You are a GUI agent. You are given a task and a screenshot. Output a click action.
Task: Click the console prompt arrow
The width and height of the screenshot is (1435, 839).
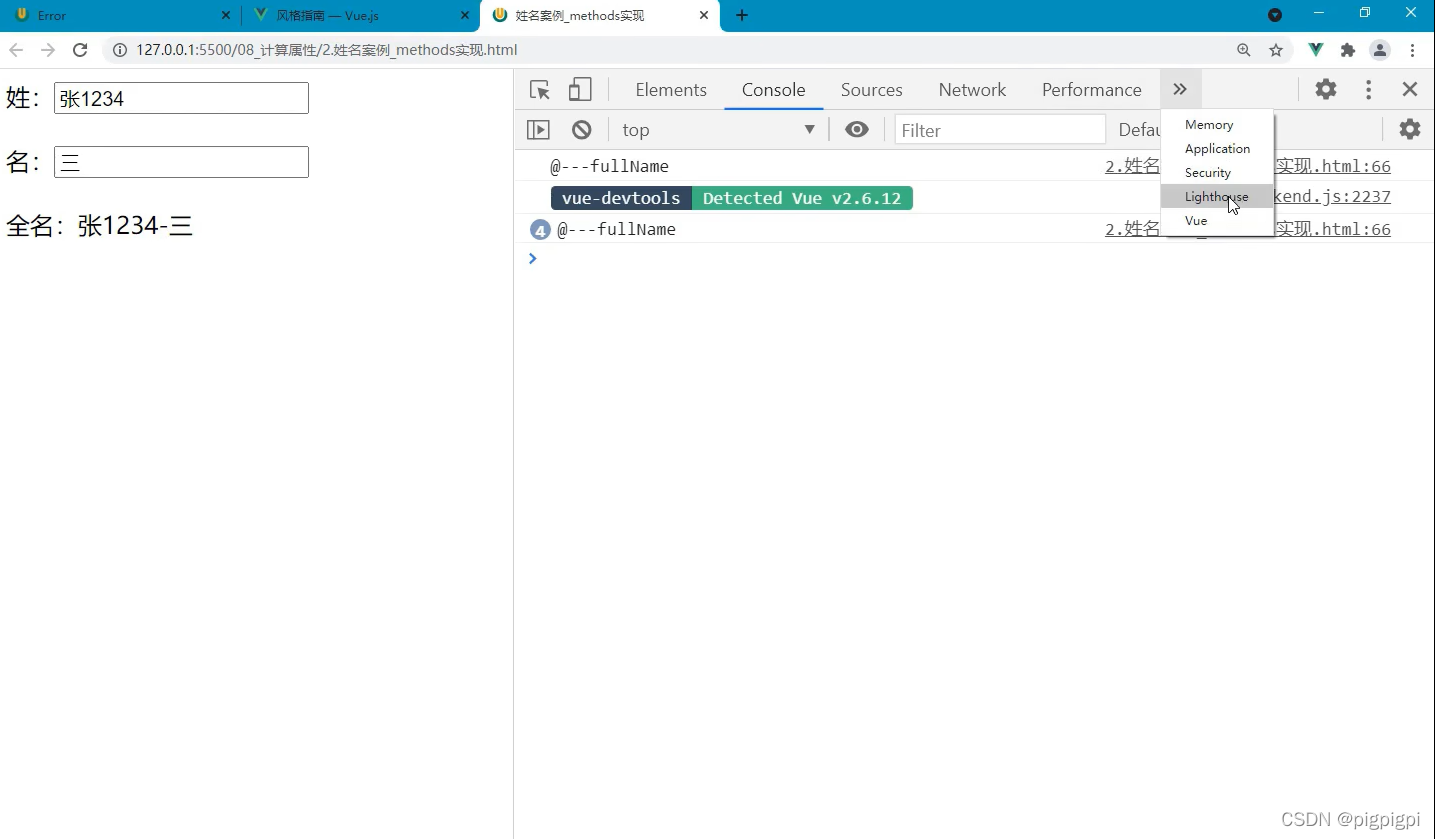(x=532, y=258)
